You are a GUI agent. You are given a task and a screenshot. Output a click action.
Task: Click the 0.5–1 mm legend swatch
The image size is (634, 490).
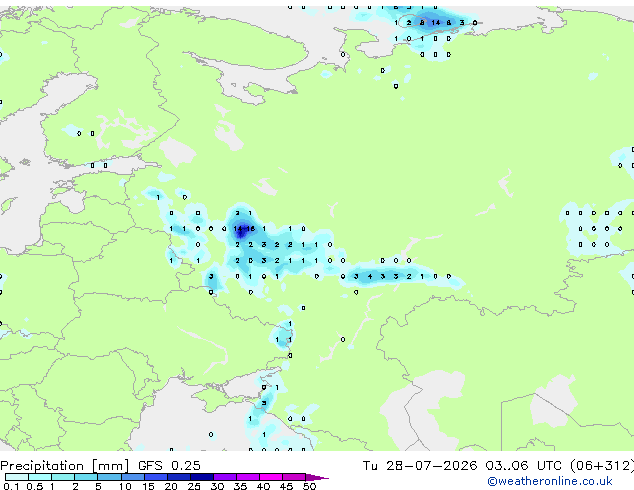coord(40,477)
